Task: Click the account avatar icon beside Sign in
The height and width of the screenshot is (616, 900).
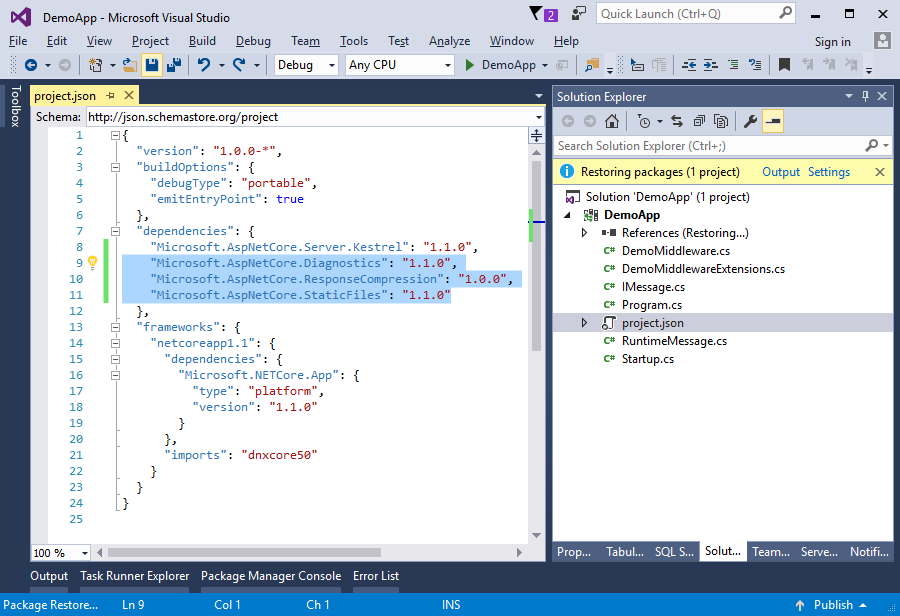Action: tap(882, 41)
